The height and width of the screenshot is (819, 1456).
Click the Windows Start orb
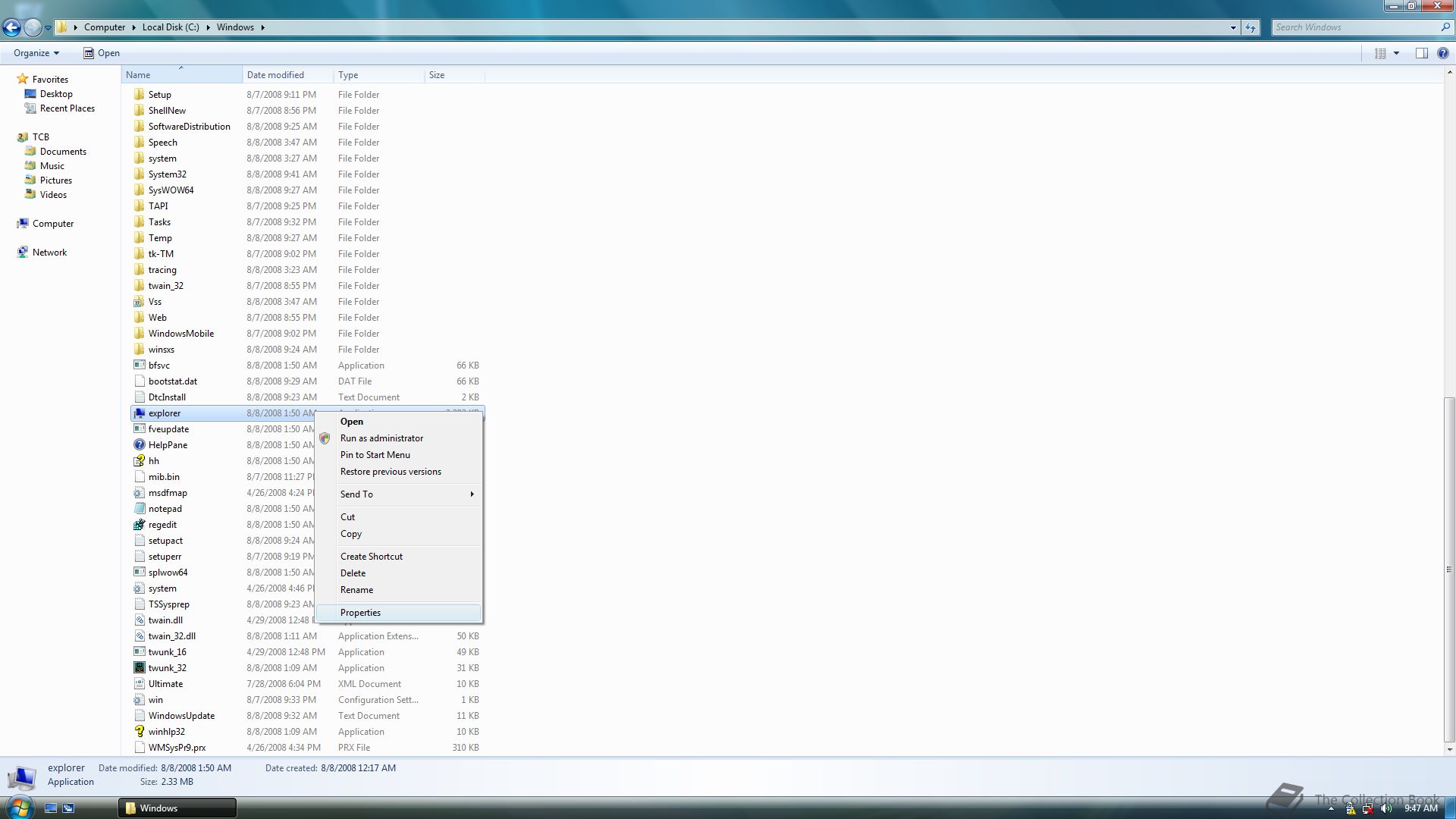click(19, 807)
